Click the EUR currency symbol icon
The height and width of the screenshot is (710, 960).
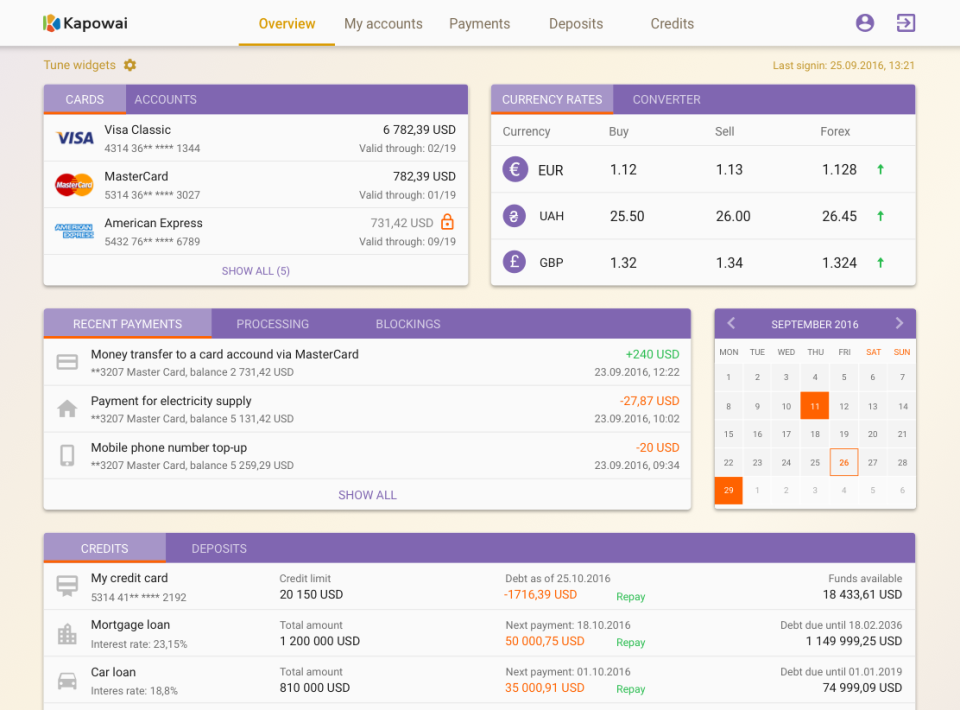coord(515,170)
